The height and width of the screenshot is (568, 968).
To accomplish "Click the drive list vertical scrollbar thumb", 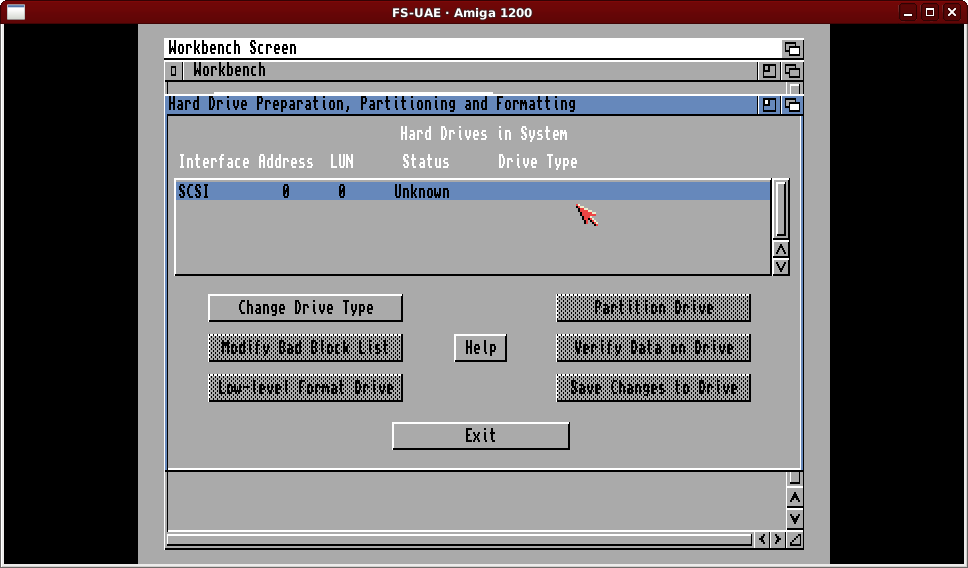I will point(780,209).
